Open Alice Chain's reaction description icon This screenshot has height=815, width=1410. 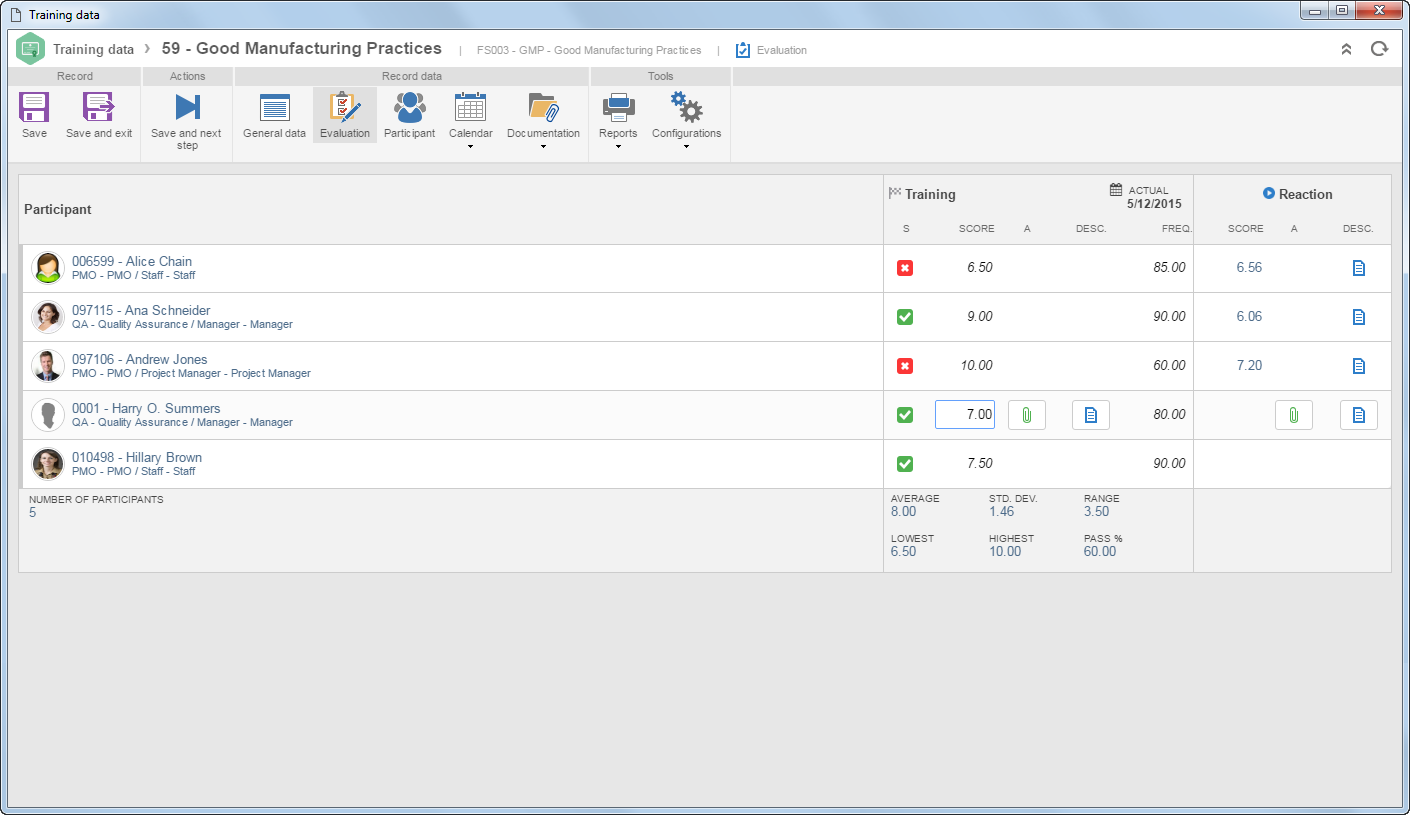coord(1359,268)
